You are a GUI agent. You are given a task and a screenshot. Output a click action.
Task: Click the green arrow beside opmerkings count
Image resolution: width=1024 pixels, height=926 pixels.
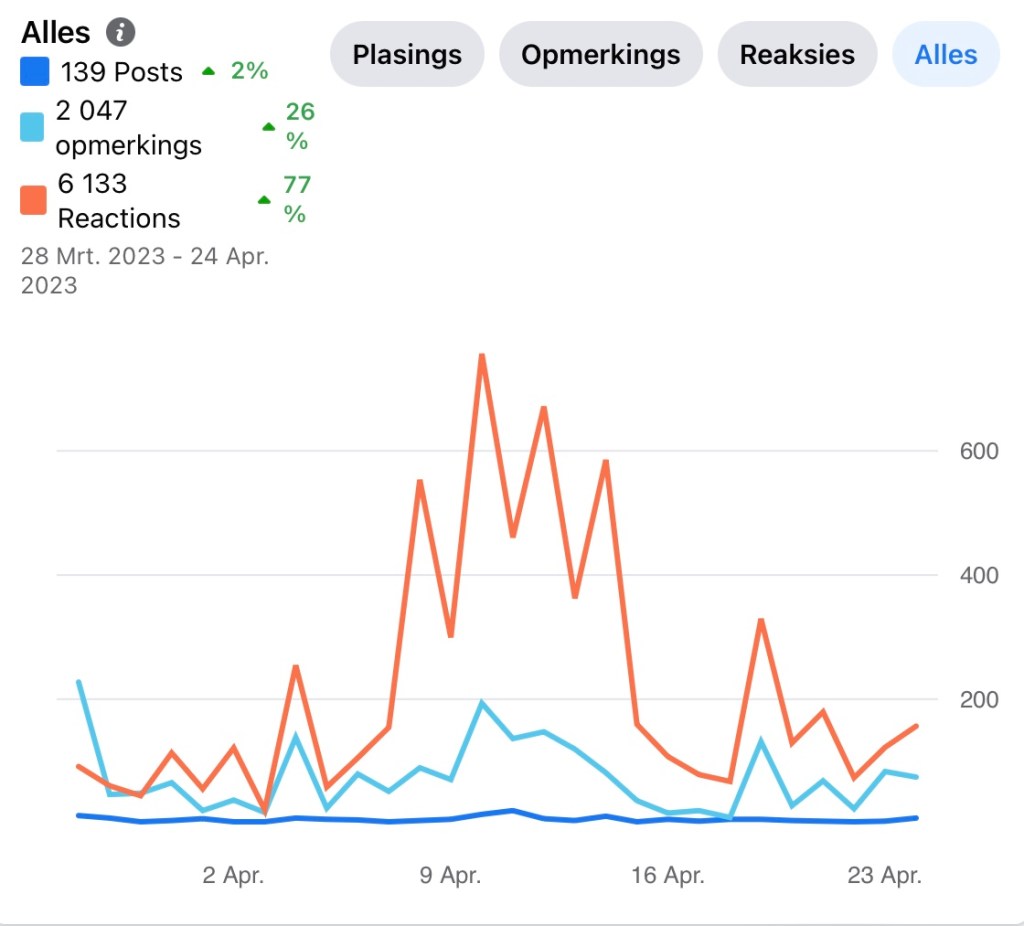pyautogui.click(x=268, y=127)
